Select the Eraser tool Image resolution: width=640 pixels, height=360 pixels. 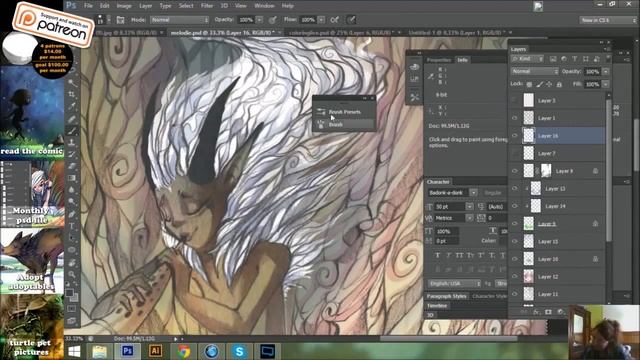click(x=72, y=166)
